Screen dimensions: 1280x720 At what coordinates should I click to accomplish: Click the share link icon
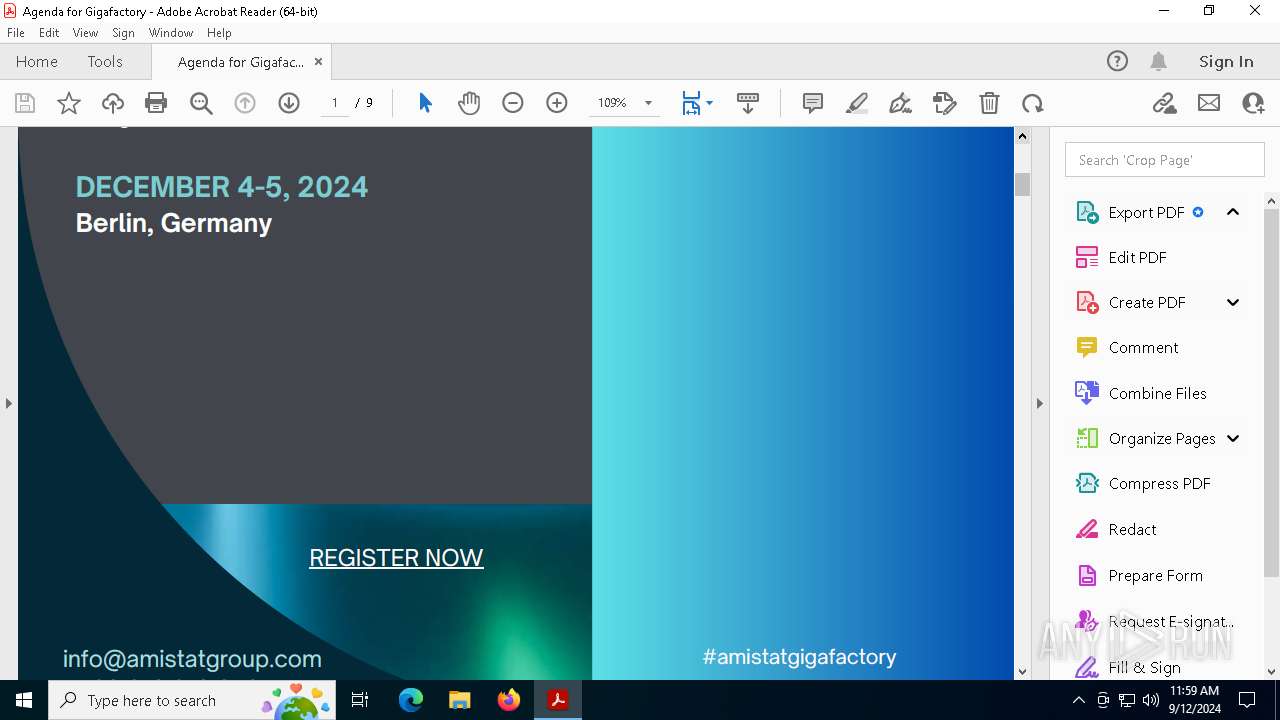(x=1165, y=103)
